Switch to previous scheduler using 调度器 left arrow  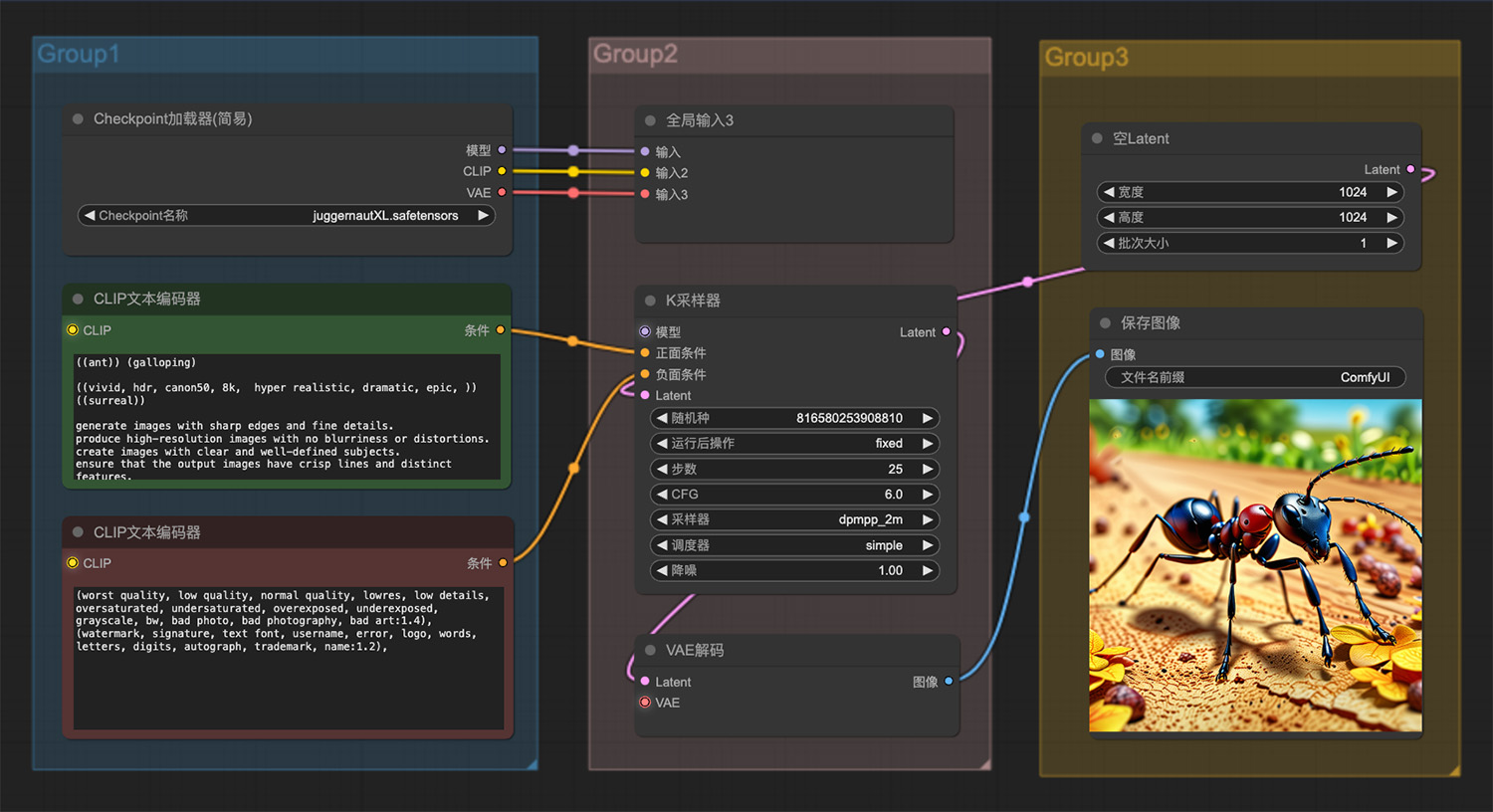662,545
